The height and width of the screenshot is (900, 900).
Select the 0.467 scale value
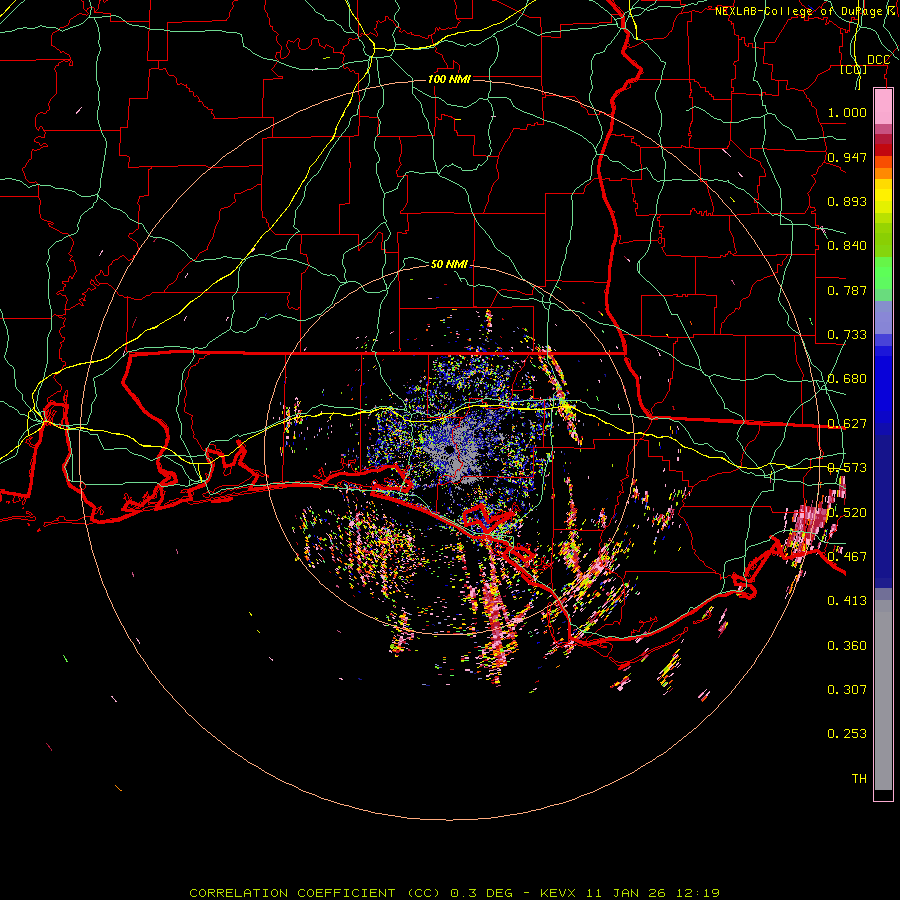coord(847,557)
